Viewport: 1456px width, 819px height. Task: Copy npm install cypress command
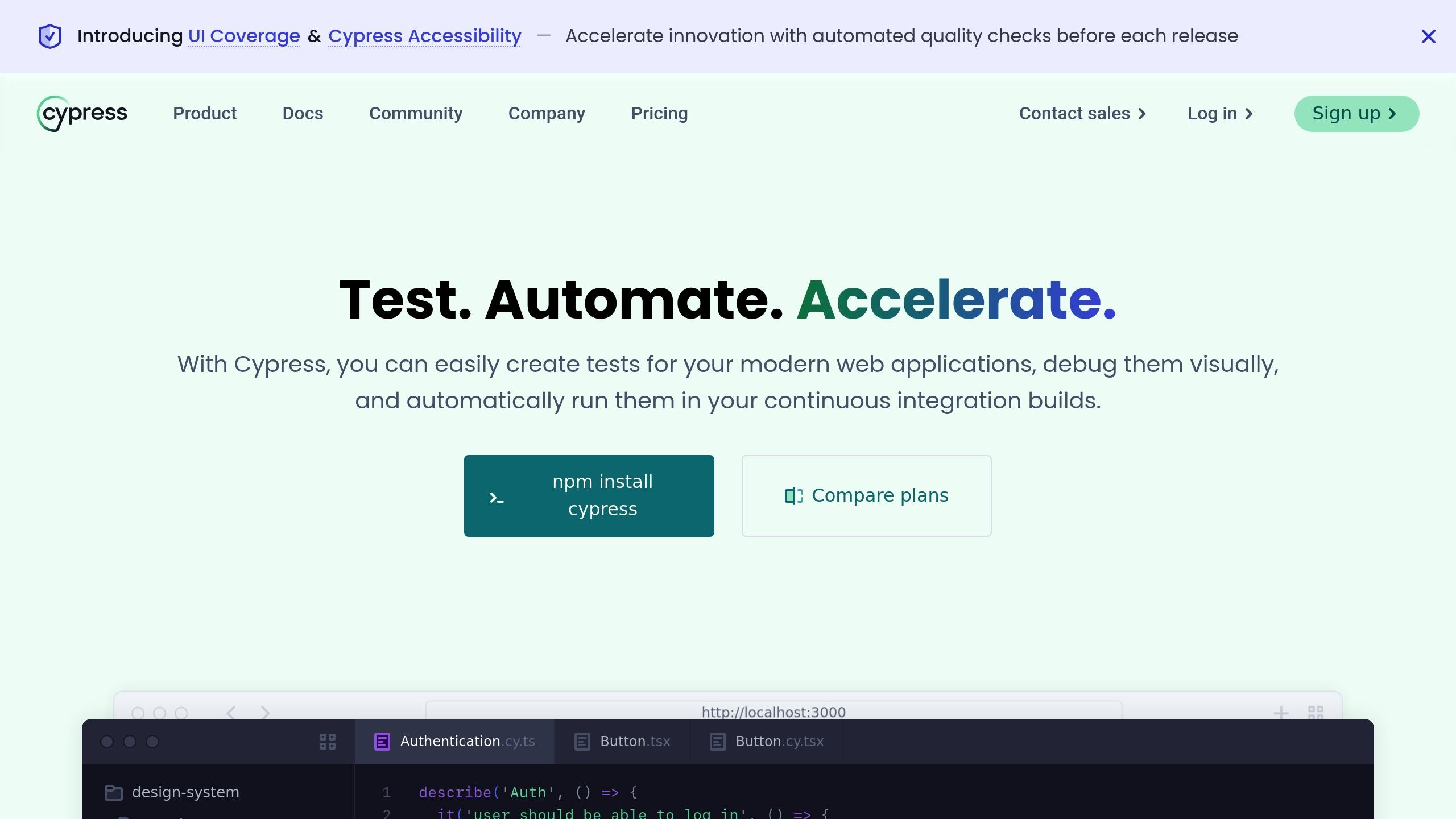click(x=589, y=495)
